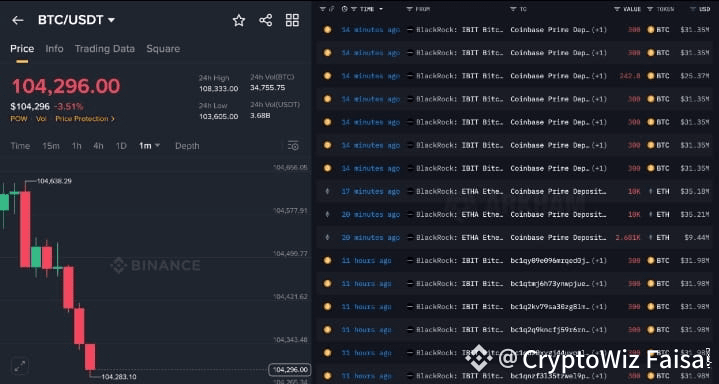Click the $25.37M USD amount
The height and width of the screenshot is (384, 719).
tap(695, 76)
